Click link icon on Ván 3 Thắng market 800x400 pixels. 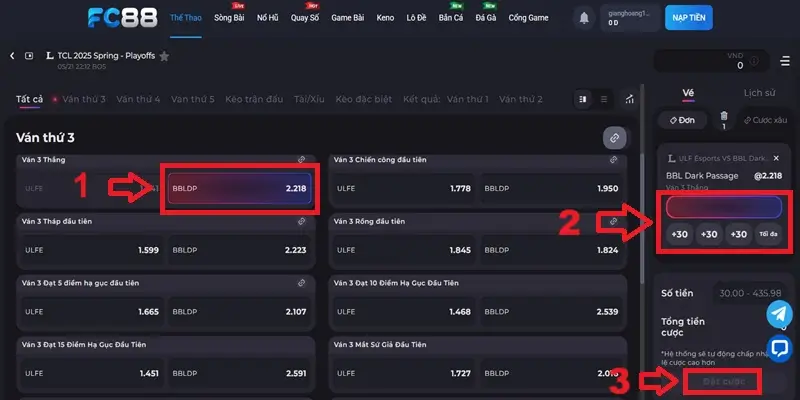[x=302, y=160]
